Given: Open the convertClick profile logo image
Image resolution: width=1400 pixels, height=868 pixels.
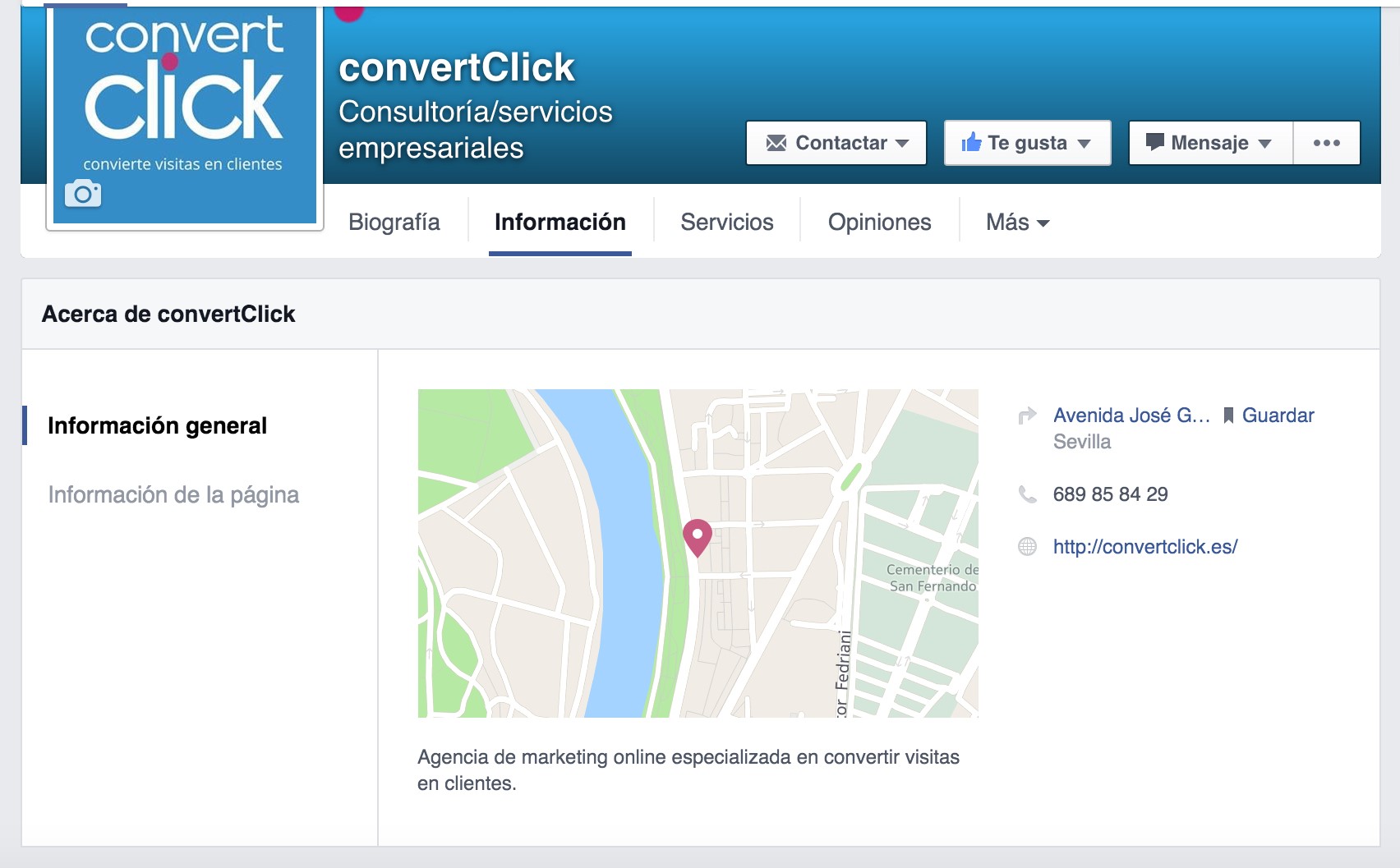Looking at the screenshot, I should (x=185, y=115).
